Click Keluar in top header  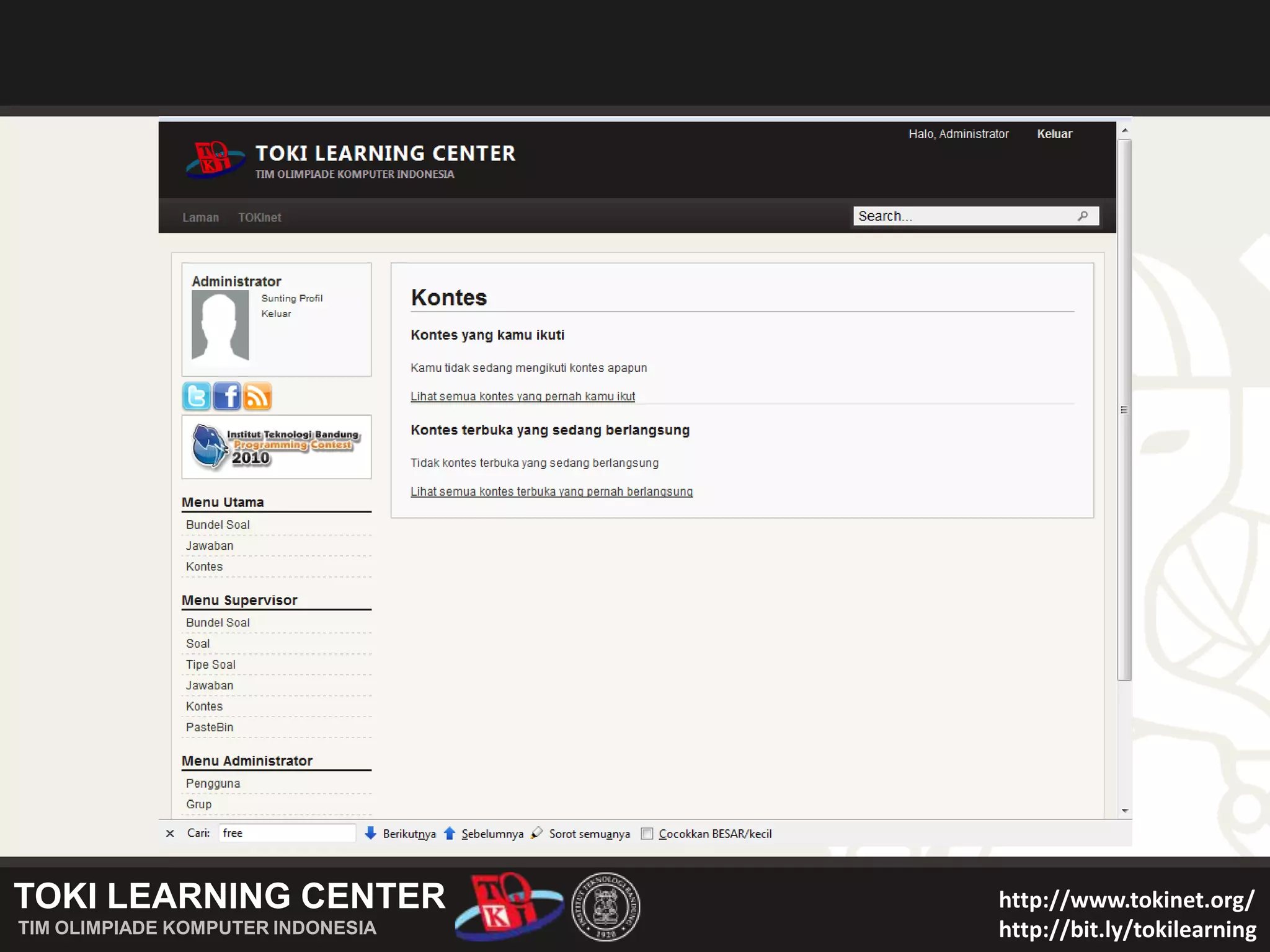tap(1054, 134)
